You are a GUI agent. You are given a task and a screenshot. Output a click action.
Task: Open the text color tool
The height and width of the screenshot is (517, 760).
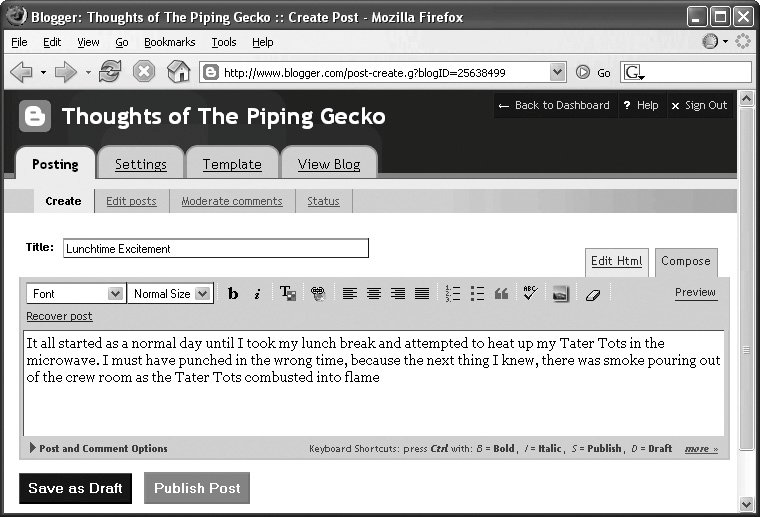(287, 293)
